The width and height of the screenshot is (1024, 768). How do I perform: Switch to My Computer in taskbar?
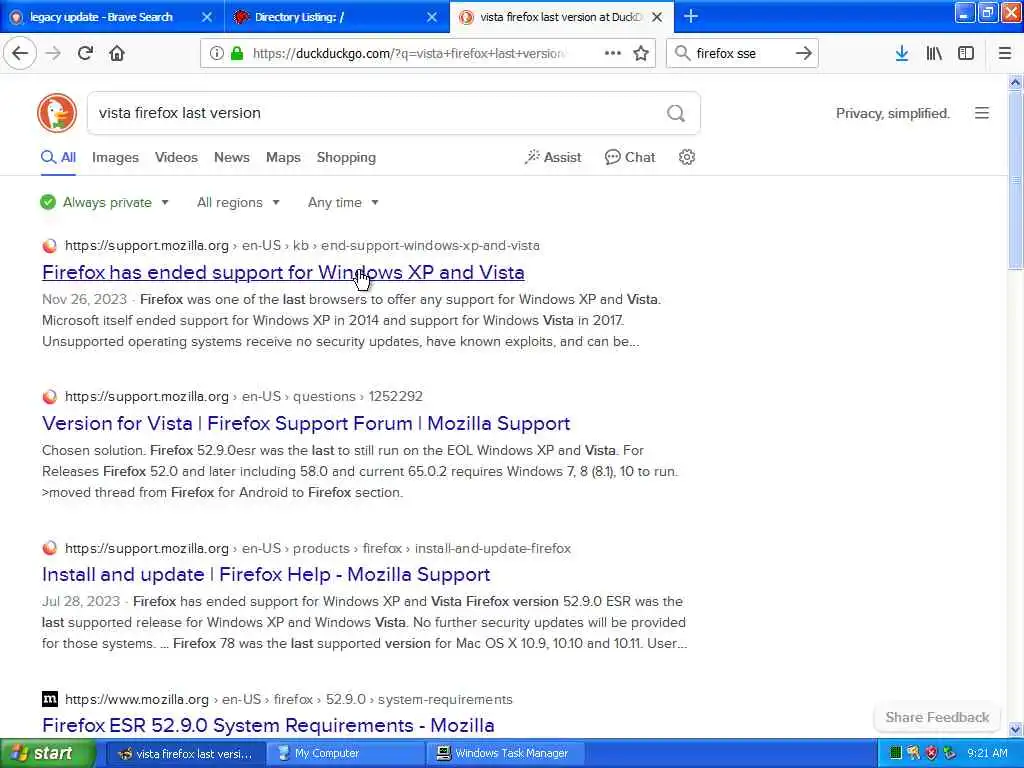click(345, 753)
